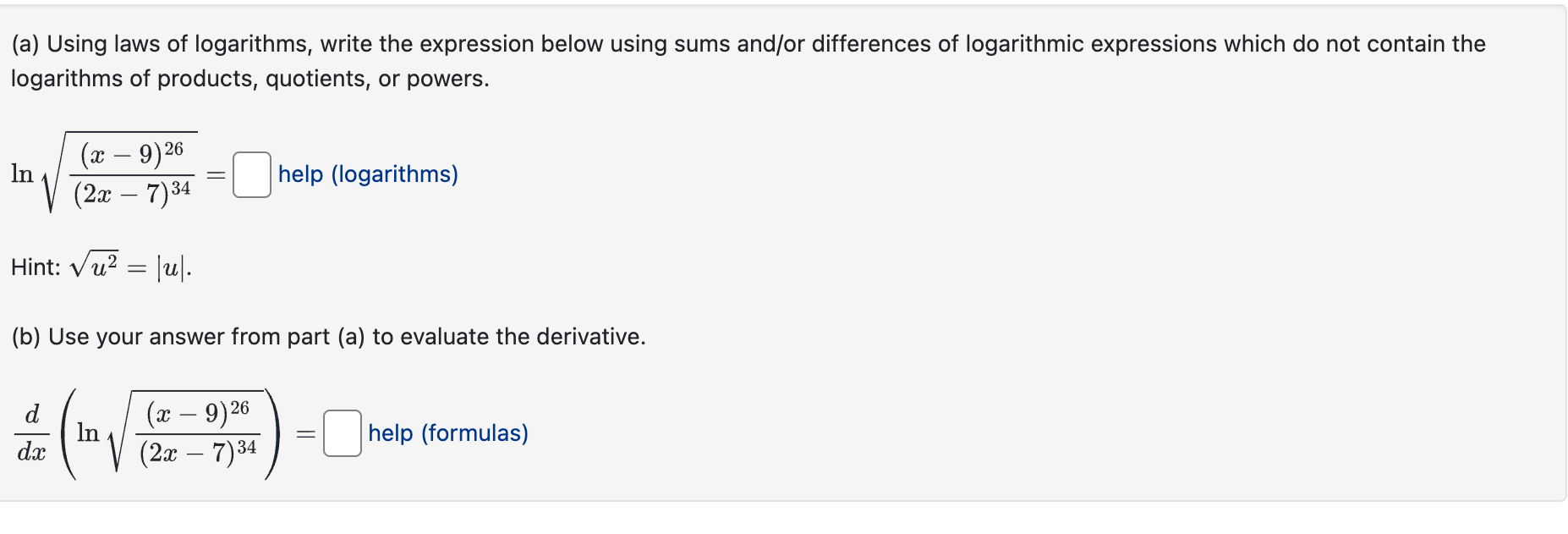
Task: Click the answer box in part (b)
Action: [x=342, y=434]
